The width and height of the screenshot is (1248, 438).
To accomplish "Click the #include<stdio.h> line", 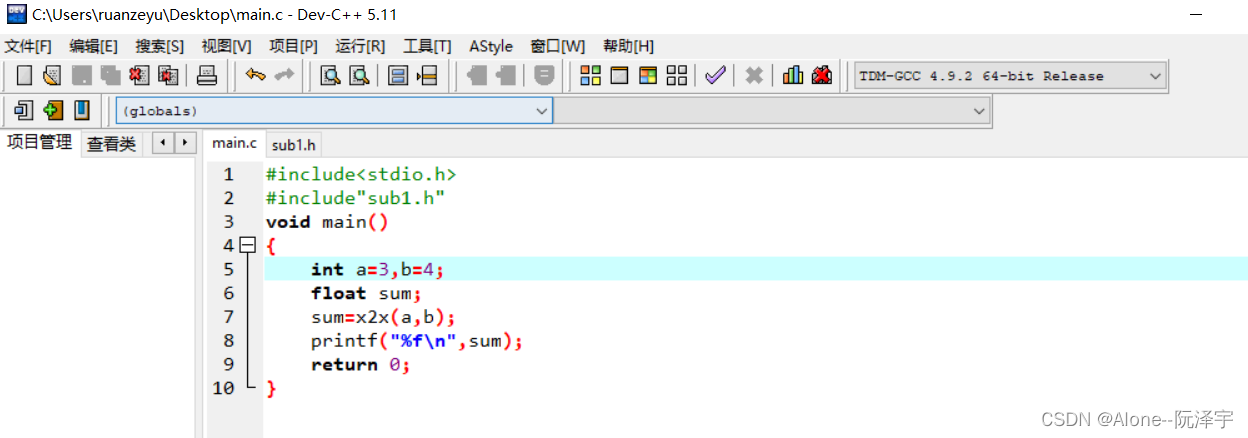I will (x=361, y=174).
